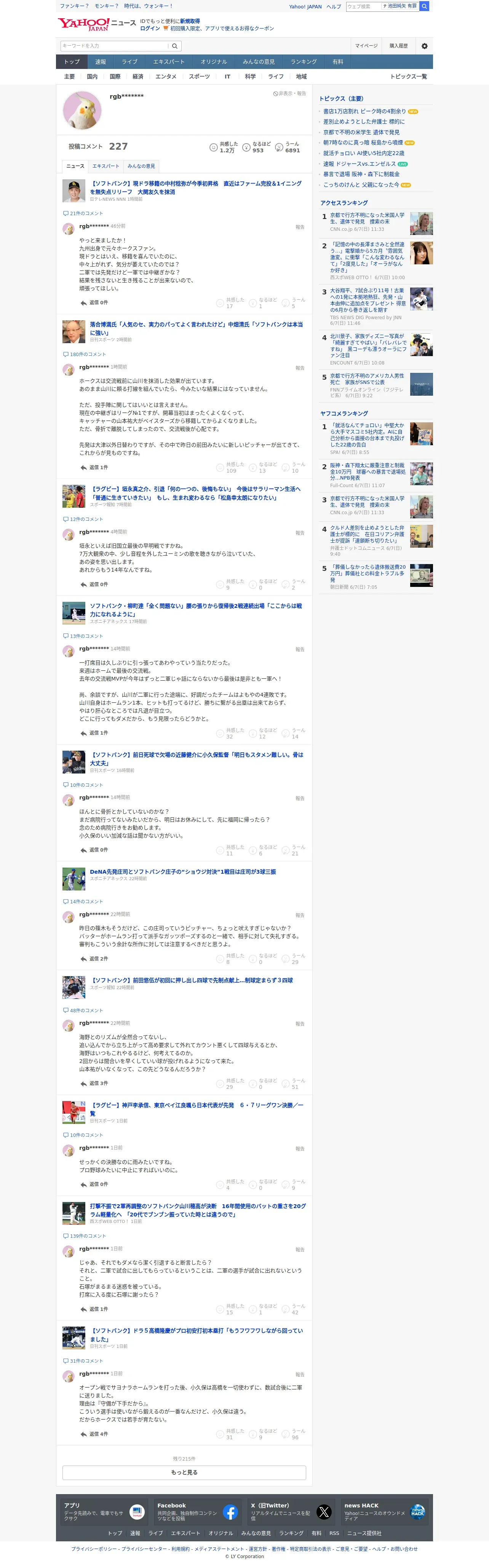Click the うーん icon showing 96
489x1568 pixels.
pyautogui.click(x=286, y=1434)
